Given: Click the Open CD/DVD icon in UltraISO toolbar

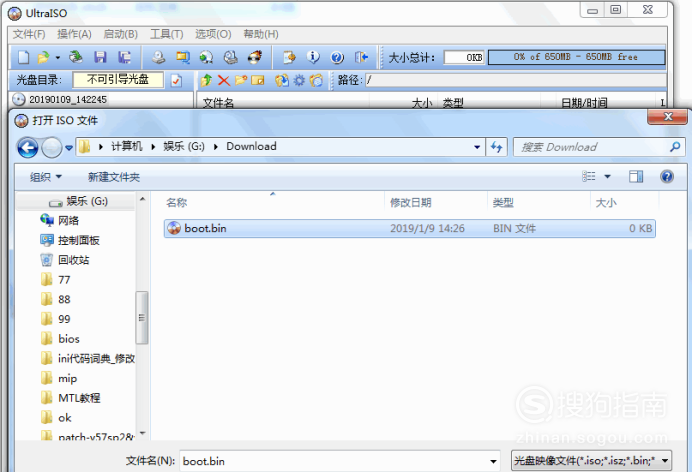Looking at the screenshot, I should (75, 57).
